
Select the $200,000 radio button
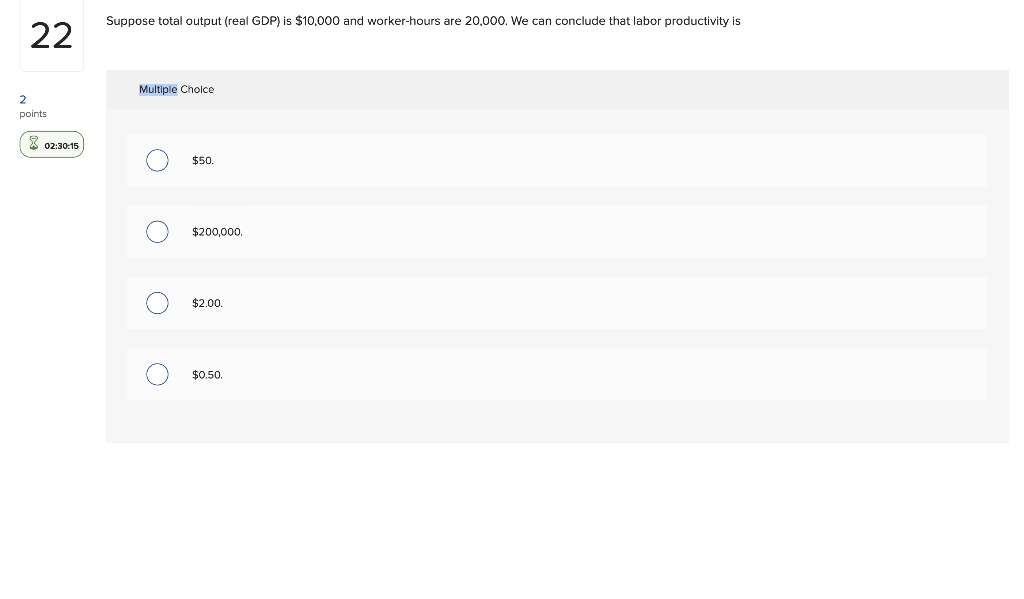click(157, 232)
